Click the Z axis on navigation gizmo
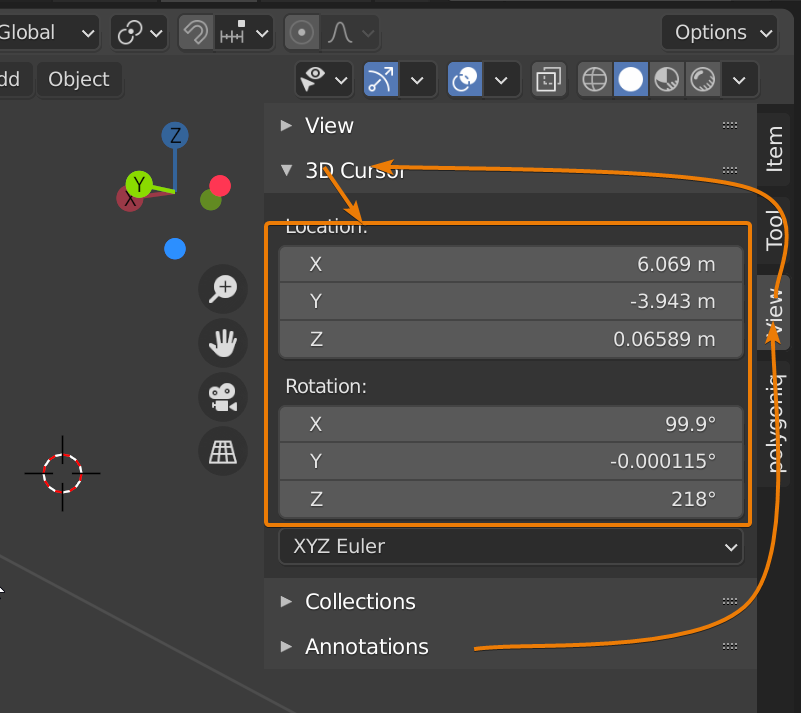This screenshot has height=713, width=801. [x=175, y=136]
